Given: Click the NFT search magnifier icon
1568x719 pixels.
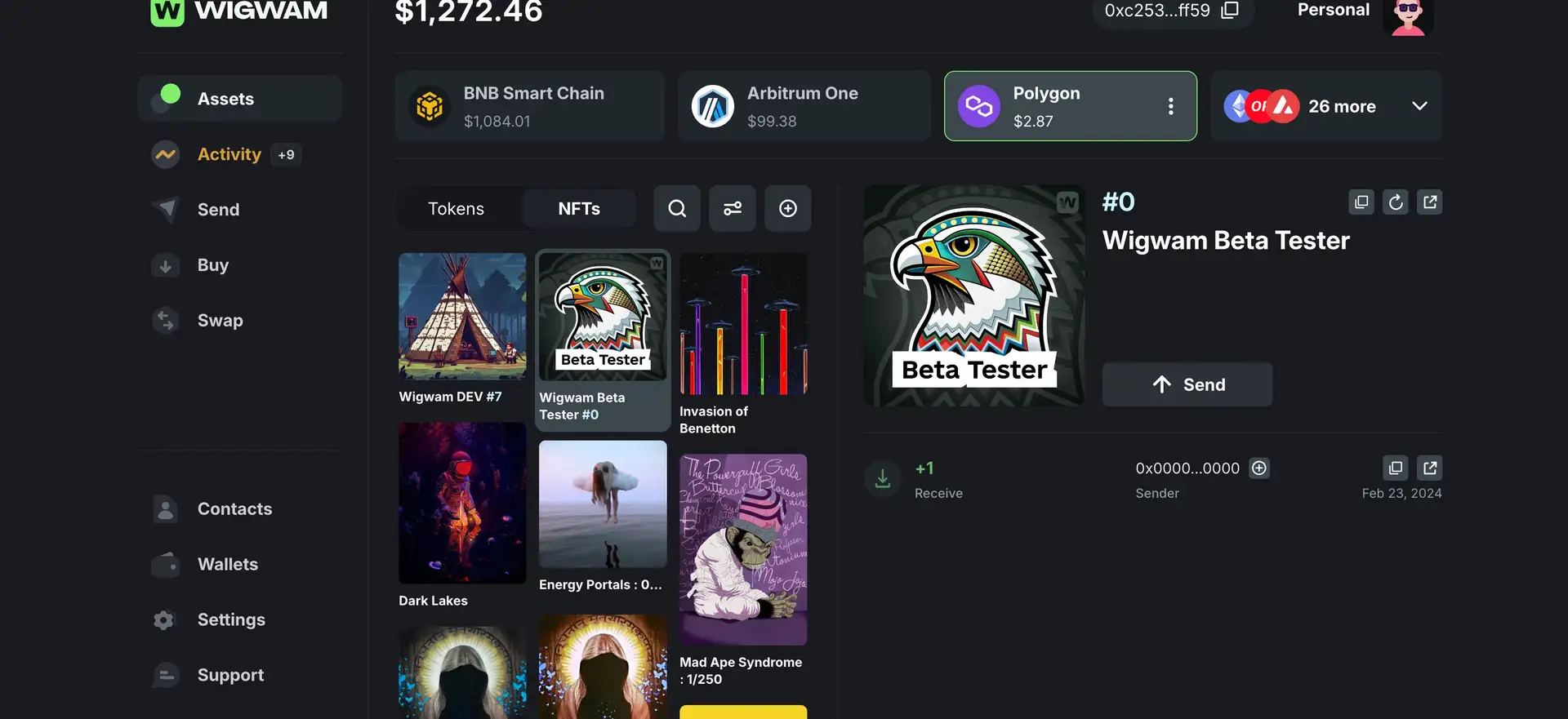Looking at the screenshot, I should [x=676, y=209].
